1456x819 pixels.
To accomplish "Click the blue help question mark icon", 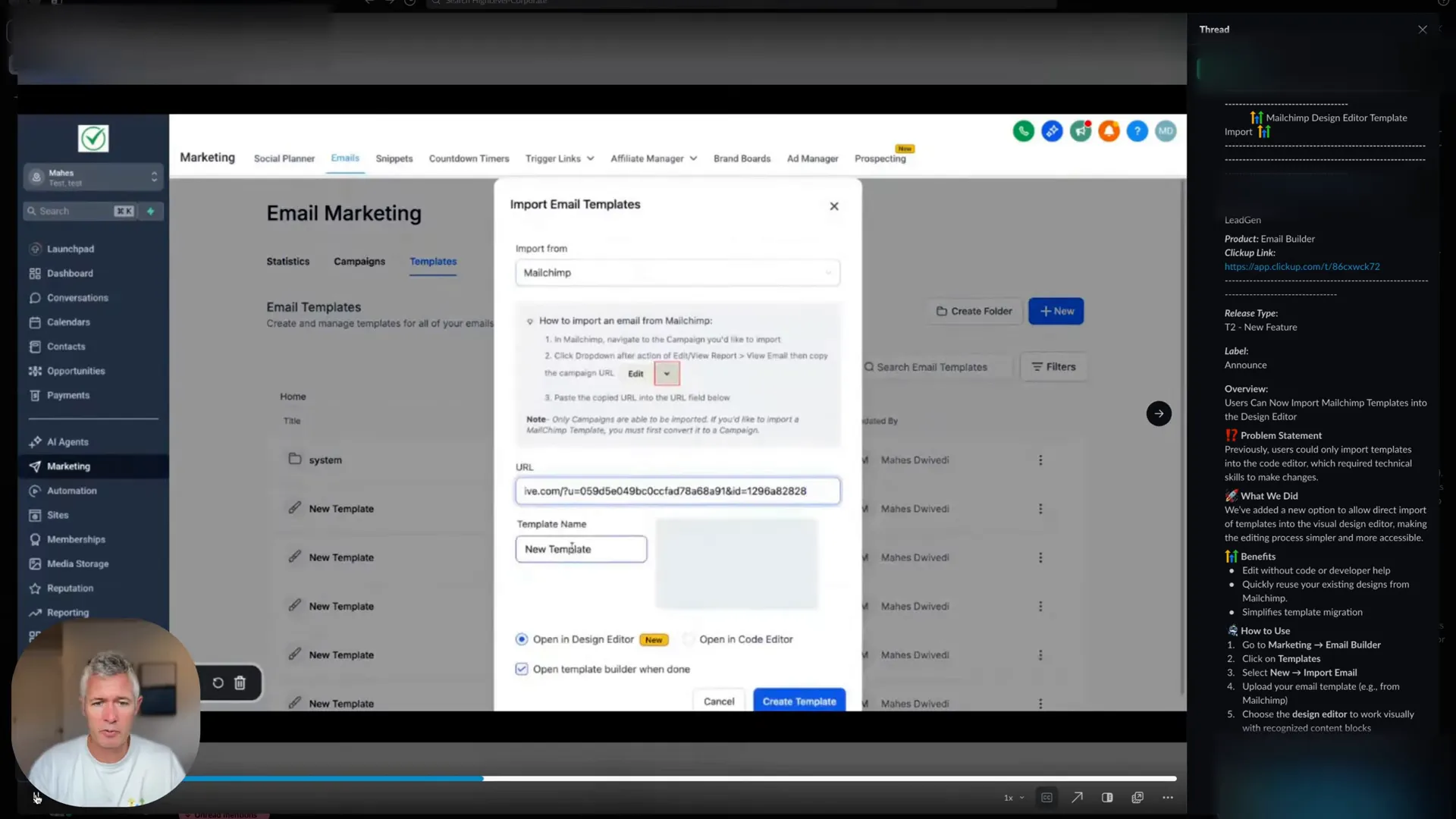I will [x=1137, y=131].
